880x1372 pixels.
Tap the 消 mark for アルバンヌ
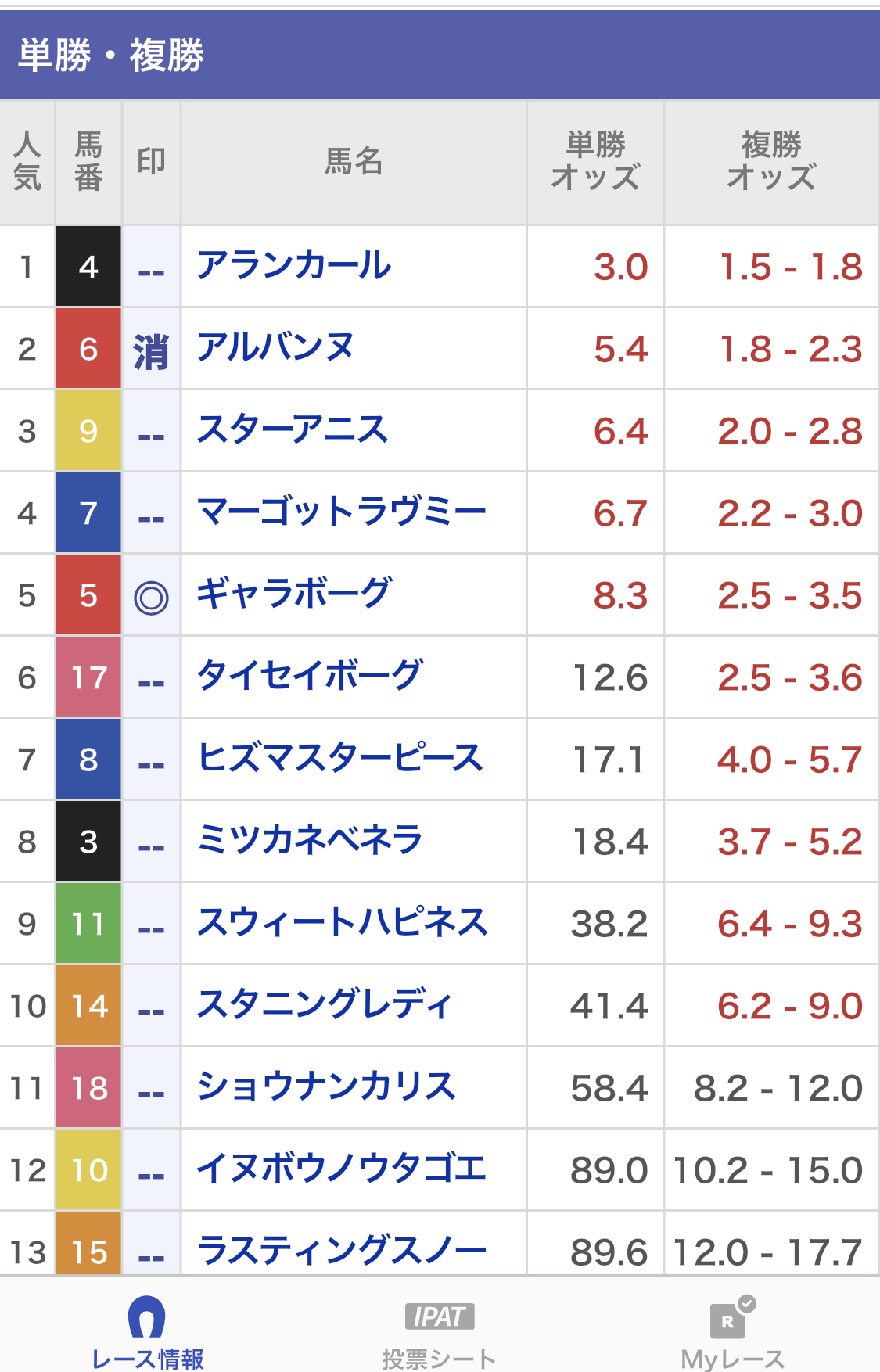pyautogui.click(x=151, y=350)
